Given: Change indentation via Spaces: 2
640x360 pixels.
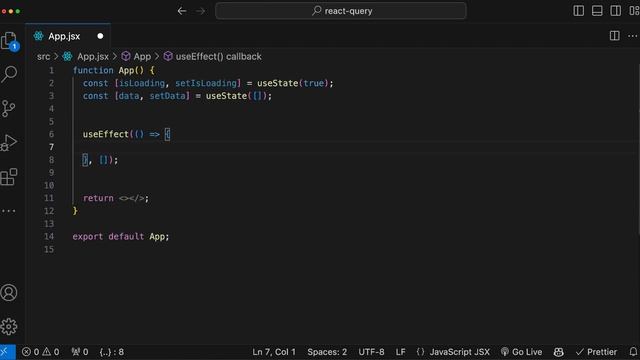Looking at the screenshot, I should click(x=327, y=352).
